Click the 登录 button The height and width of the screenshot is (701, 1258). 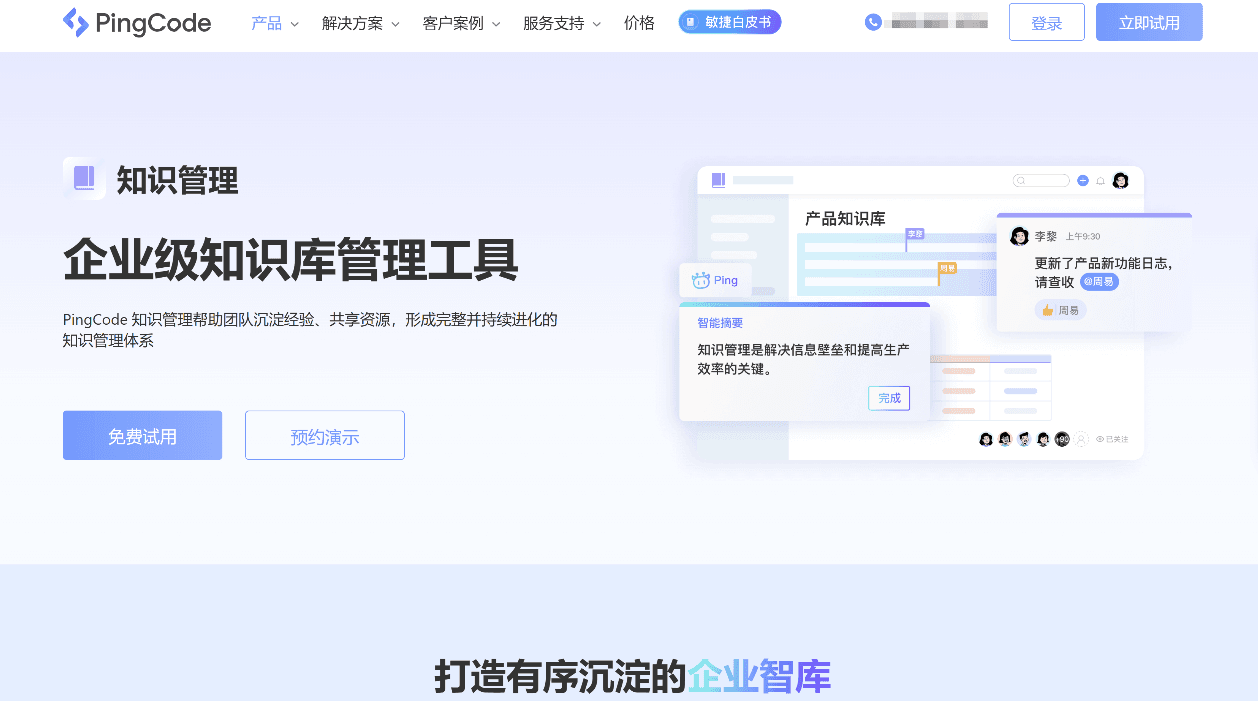tap(1047, 22)
